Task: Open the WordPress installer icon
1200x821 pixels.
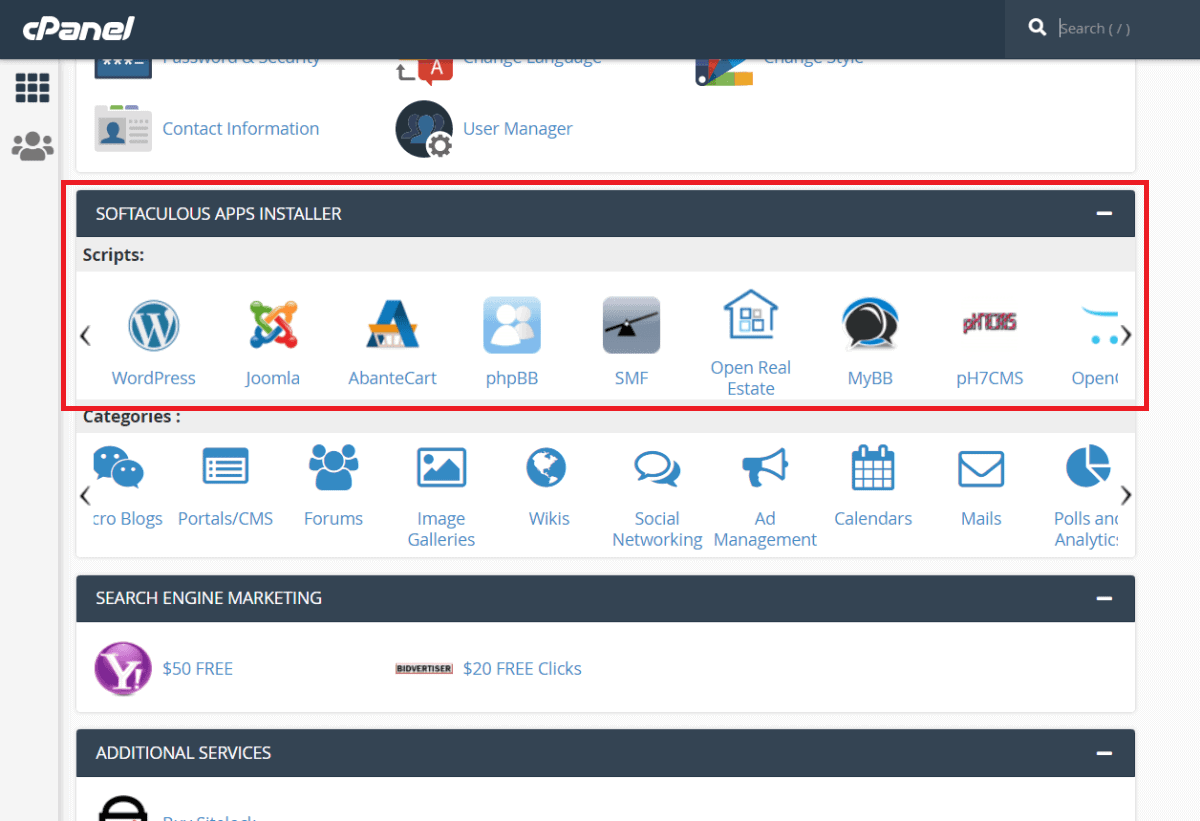Action: pos(153,325)
